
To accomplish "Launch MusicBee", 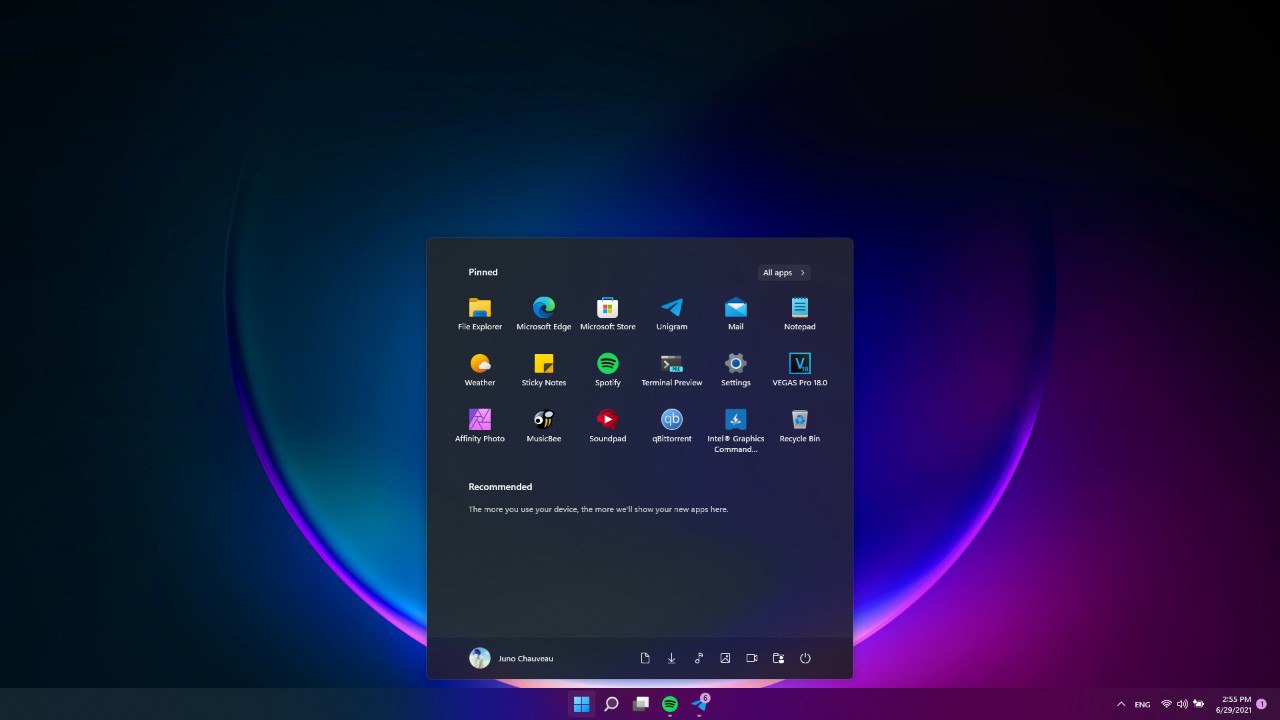I will point(544,425).
